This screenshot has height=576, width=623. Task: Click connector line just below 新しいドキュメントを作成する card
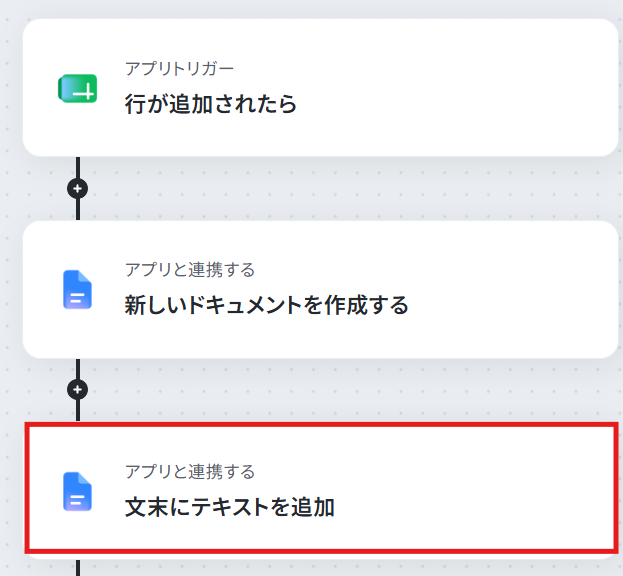pyautogui.click(x=78, y=369)
